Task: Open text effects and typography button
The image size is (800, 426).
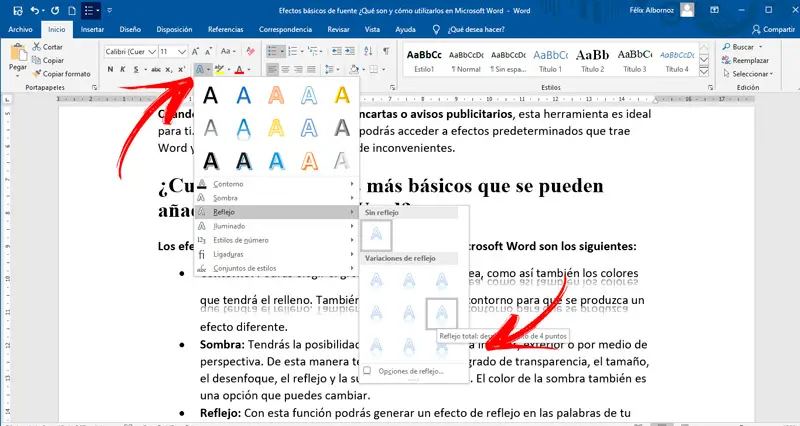Action: tap(201, 69)
